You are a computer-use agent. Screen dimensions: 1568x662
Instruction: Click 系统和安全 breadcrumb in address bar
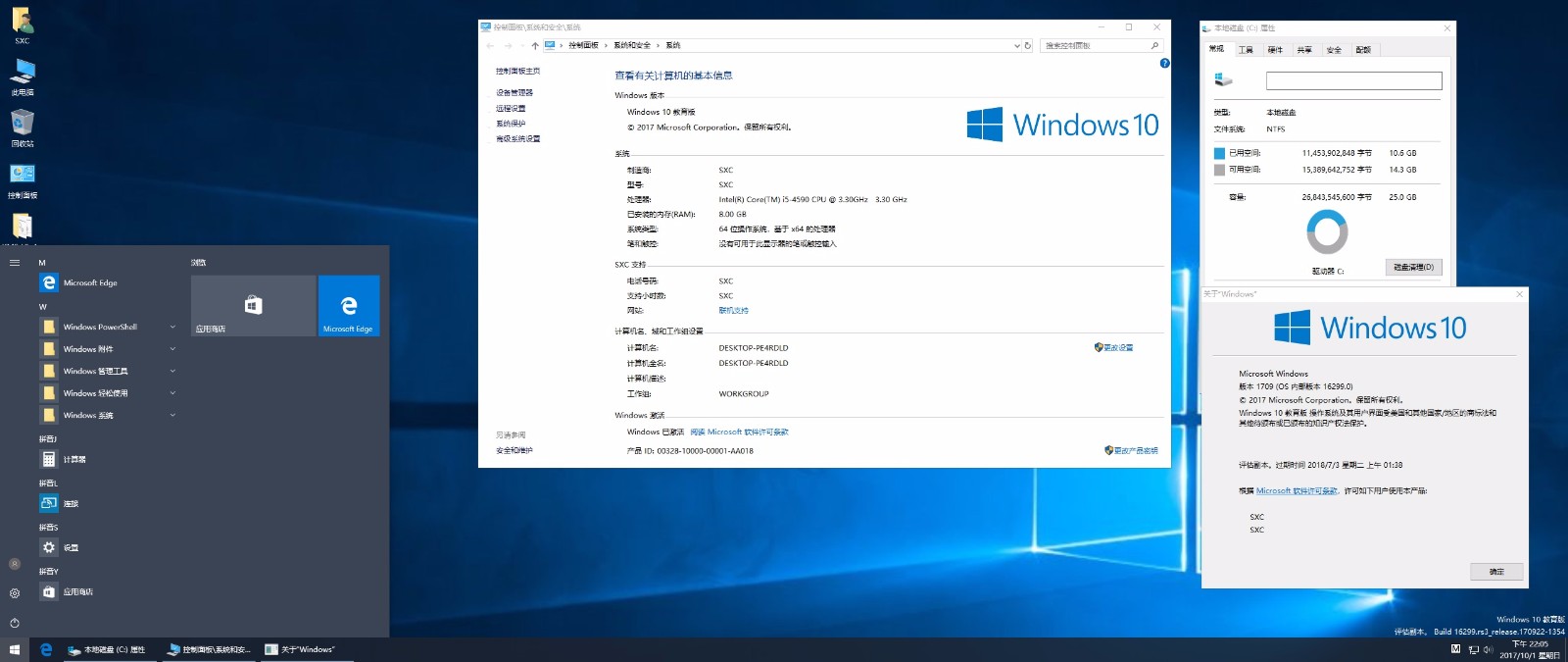(632, 46)
